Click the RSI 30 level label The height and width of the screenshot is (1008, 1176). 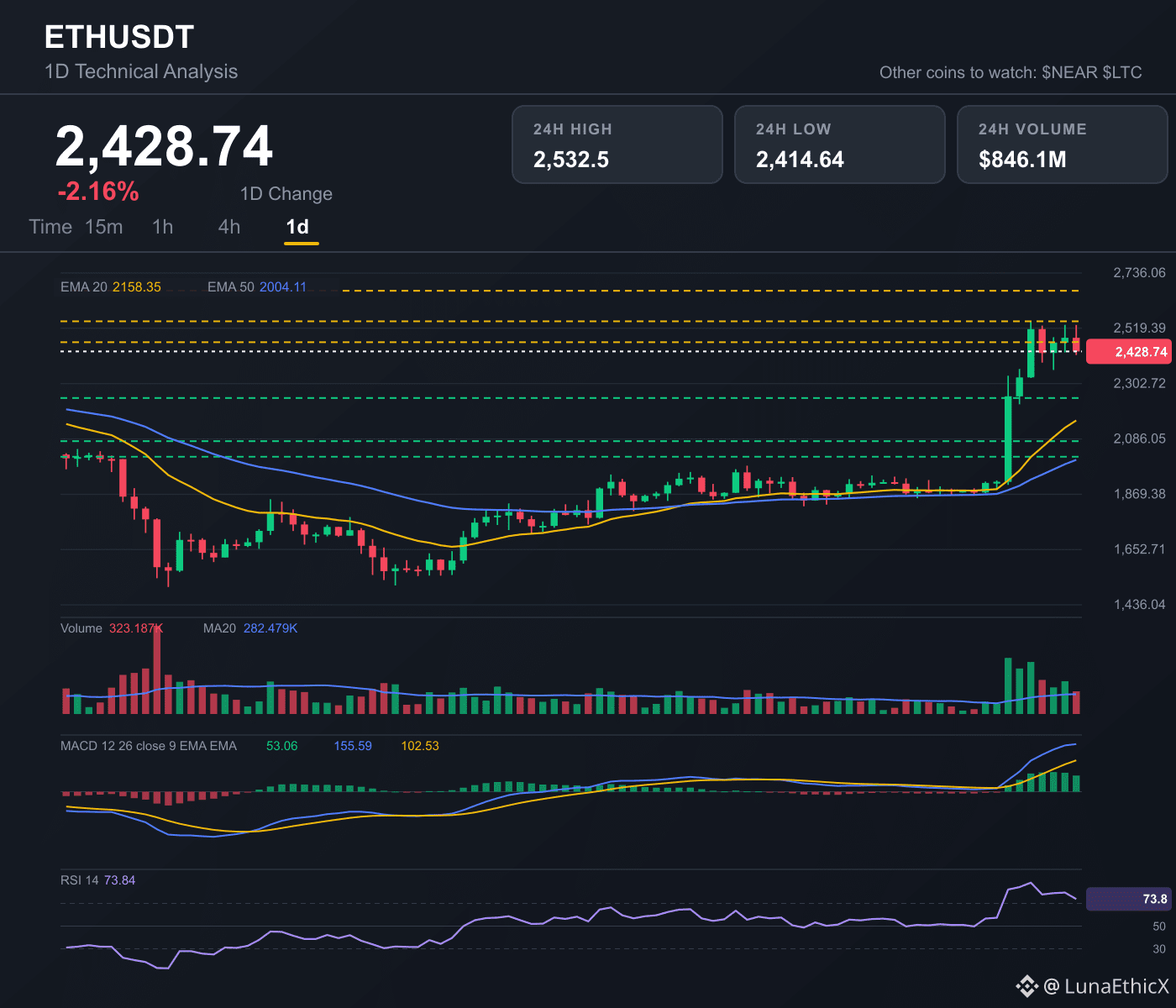coord(1159,949)
